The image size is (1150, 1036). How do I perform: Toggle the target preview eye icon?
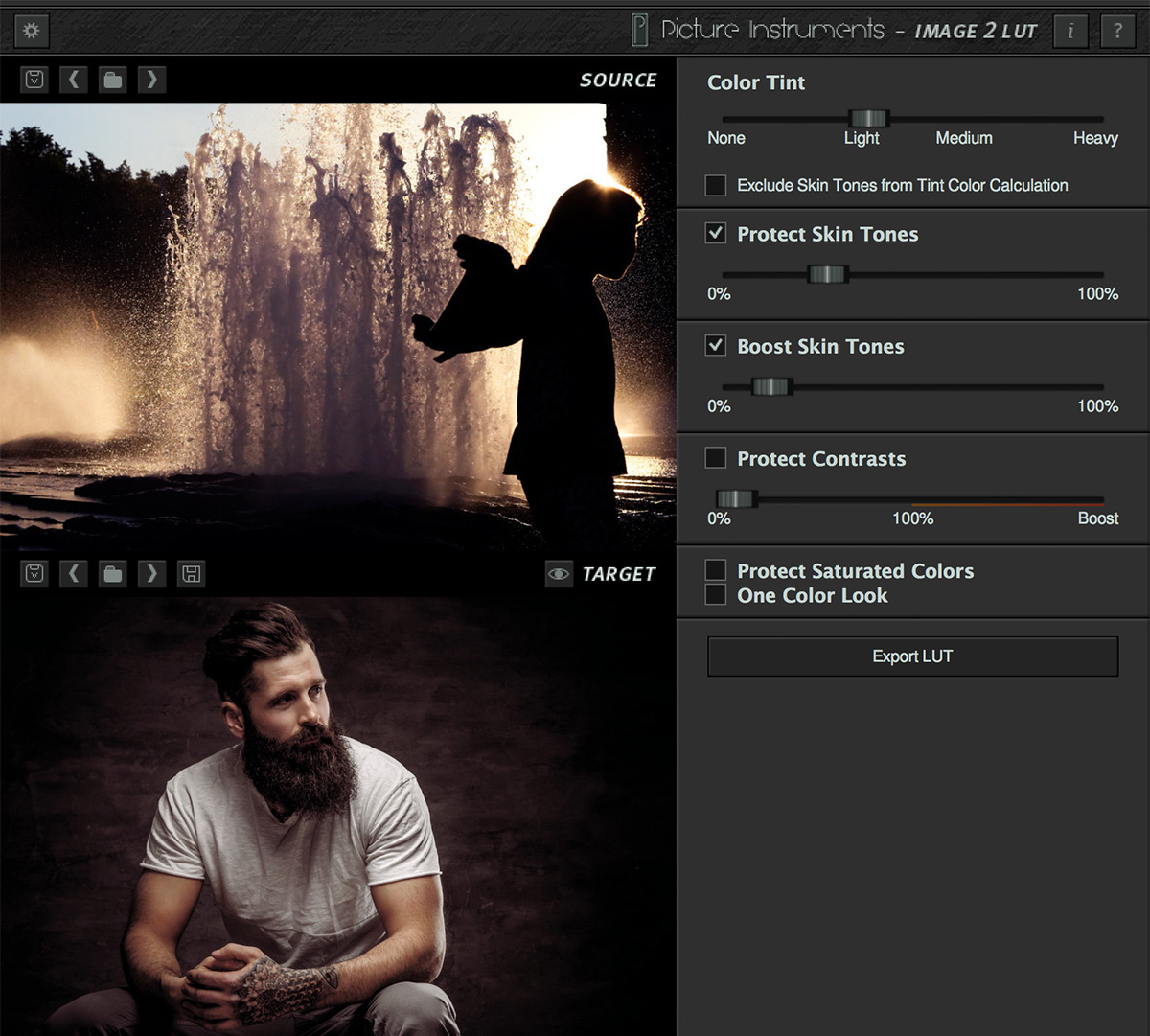click(558, 574)
